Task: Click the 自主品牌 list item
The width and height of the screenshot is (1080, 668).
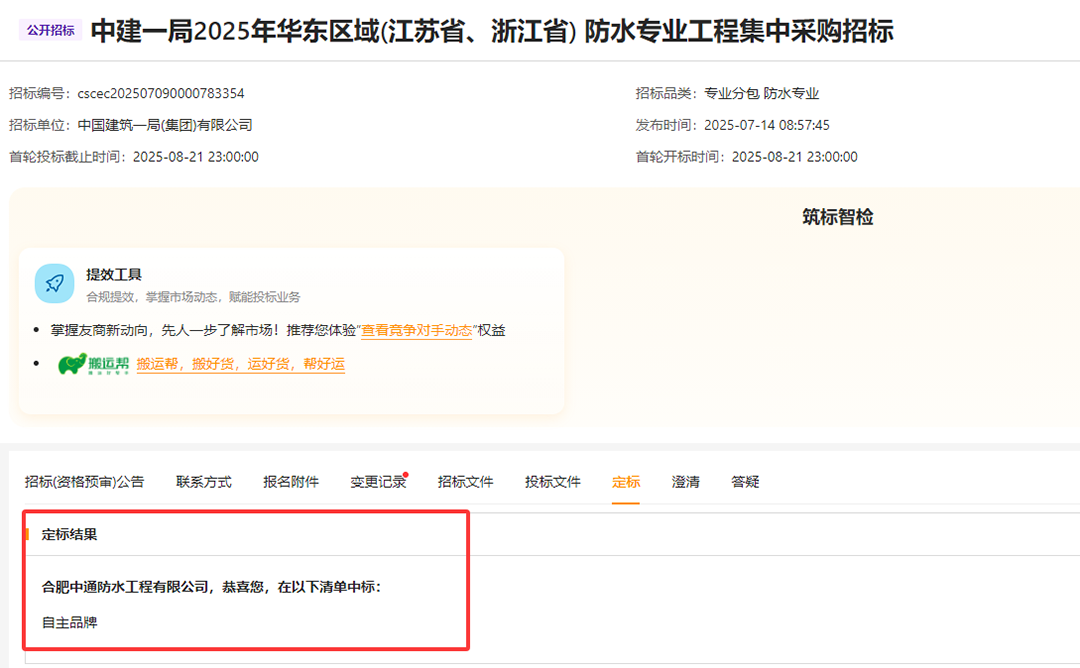Action: (69, 623)
